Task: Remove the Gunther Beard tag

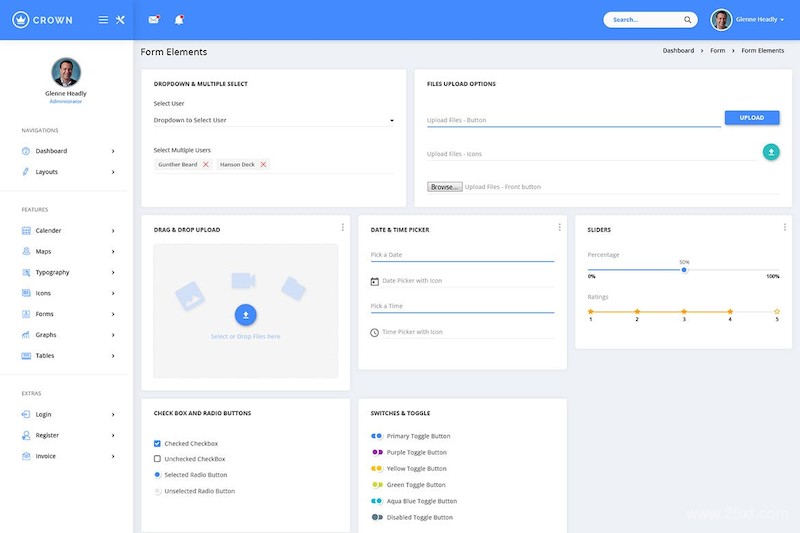Action: pyautogui.click(x=206, y=165)
